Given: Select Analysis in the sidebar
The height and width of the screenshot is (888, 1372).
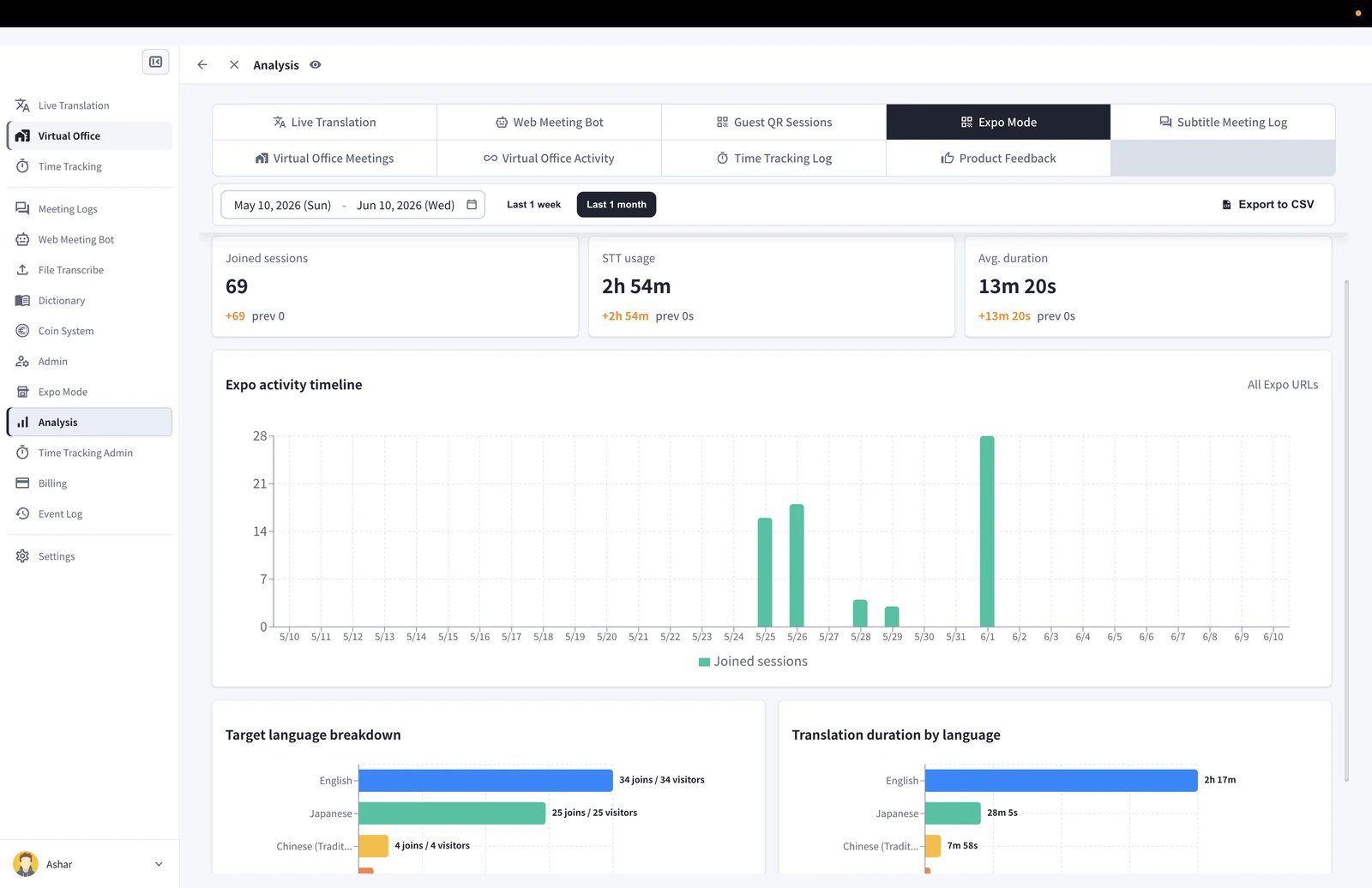Looking at the screenshot, I should pos(89,423).
